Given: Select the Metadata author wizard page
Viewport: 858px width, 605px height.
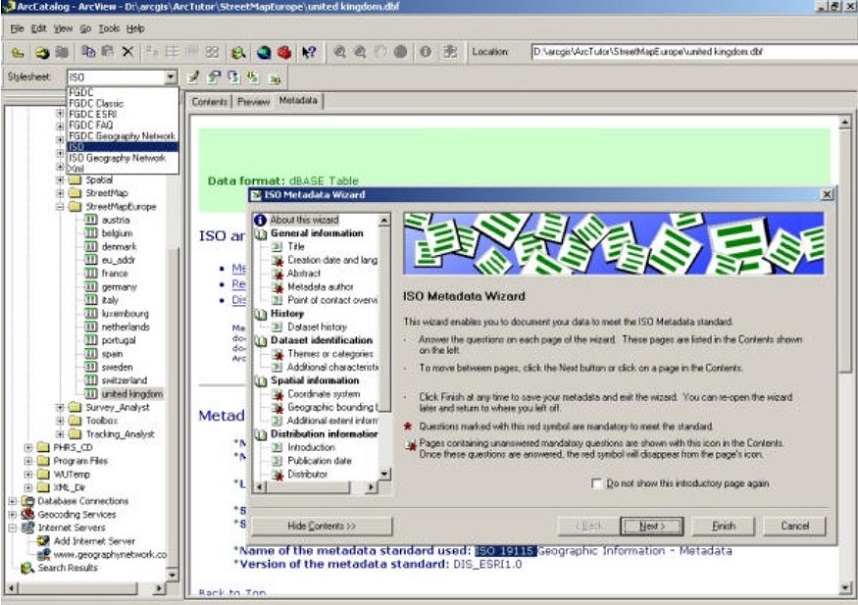Looking at the screenshot, I should pos(321,287).
